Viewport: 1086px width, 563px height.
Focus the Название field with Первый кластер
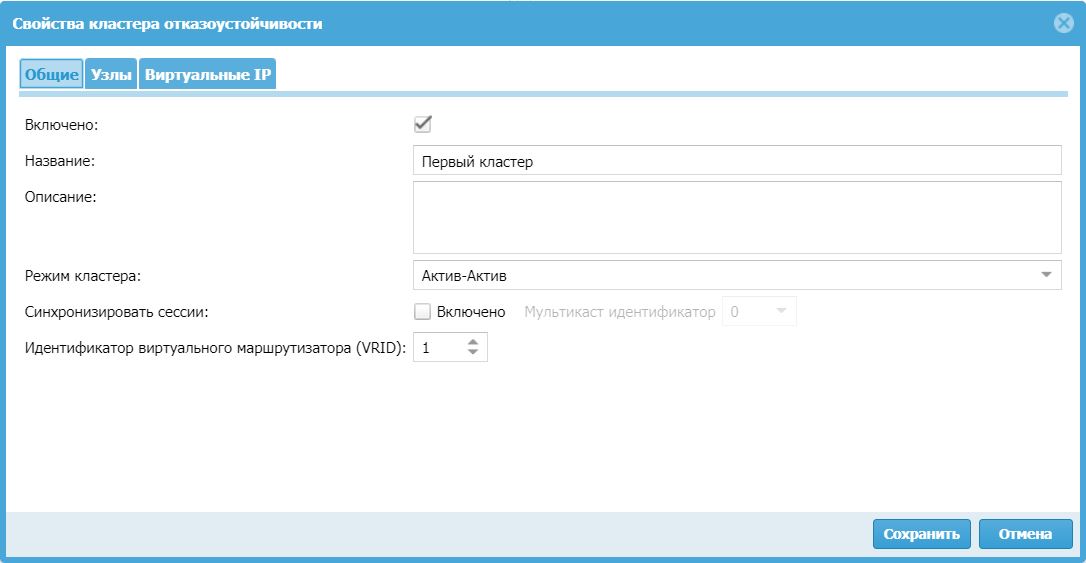pos(736,160)
